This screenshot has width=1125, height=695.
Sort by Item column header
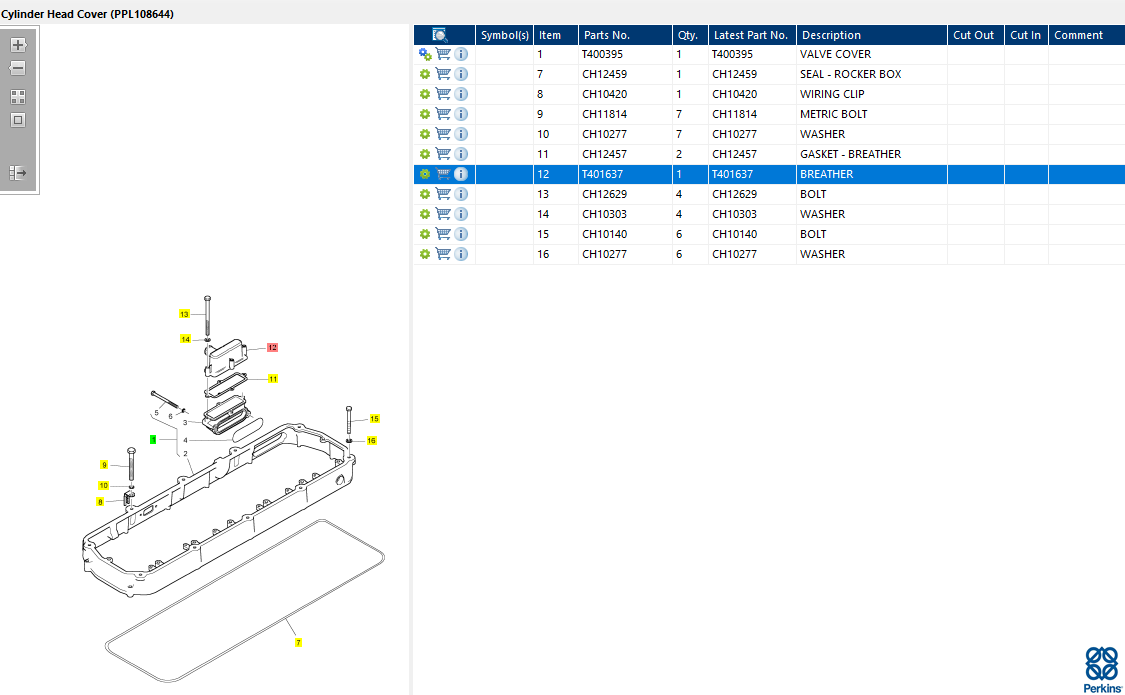click(556, 35)
